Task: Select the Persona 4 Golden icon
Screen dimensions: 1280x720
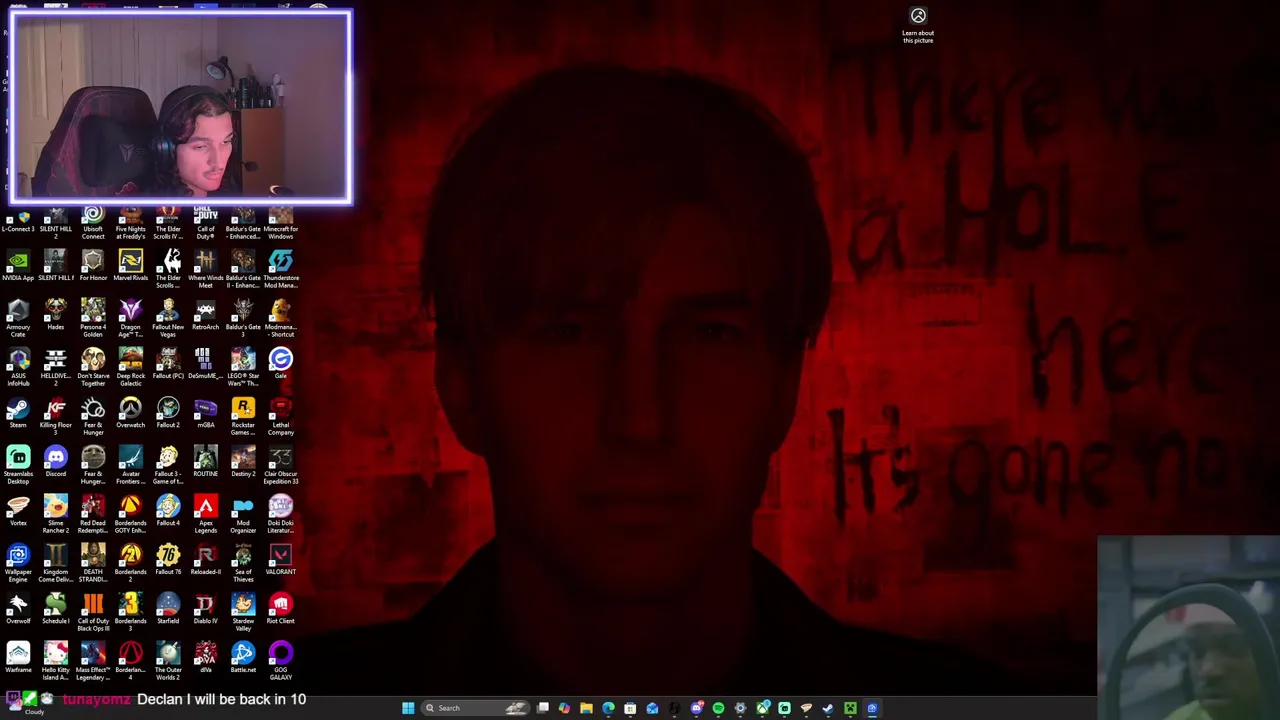Action: 93,317
